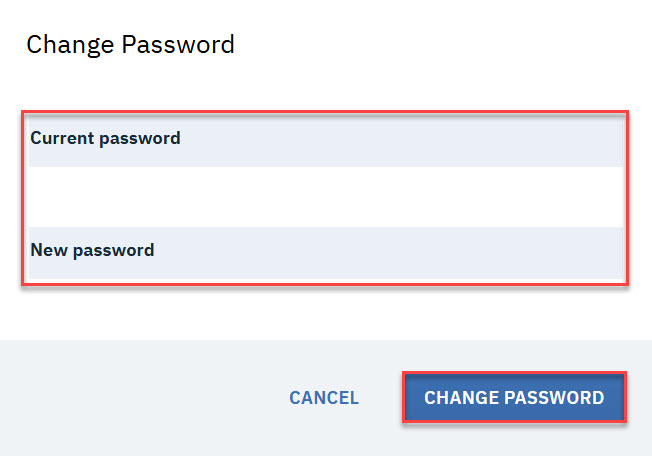
Task: Click the CANCEL link
Action: click(x=324, y=398)
